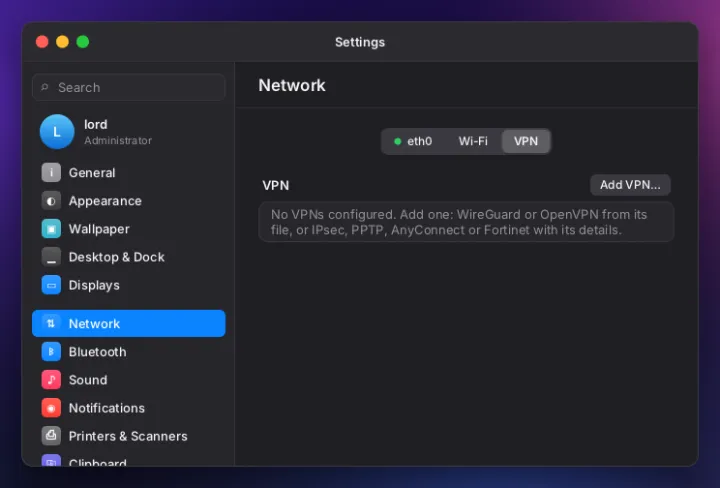Click the search magnifier icon
720x488 pixels.
pos(45,87)
